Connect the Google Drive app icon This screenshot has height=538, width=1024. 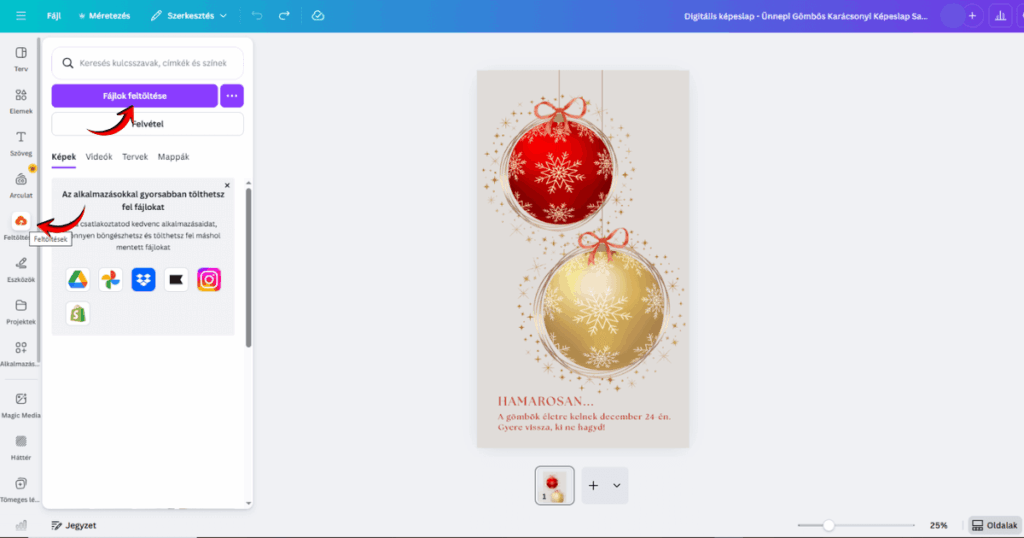point(78,280)
